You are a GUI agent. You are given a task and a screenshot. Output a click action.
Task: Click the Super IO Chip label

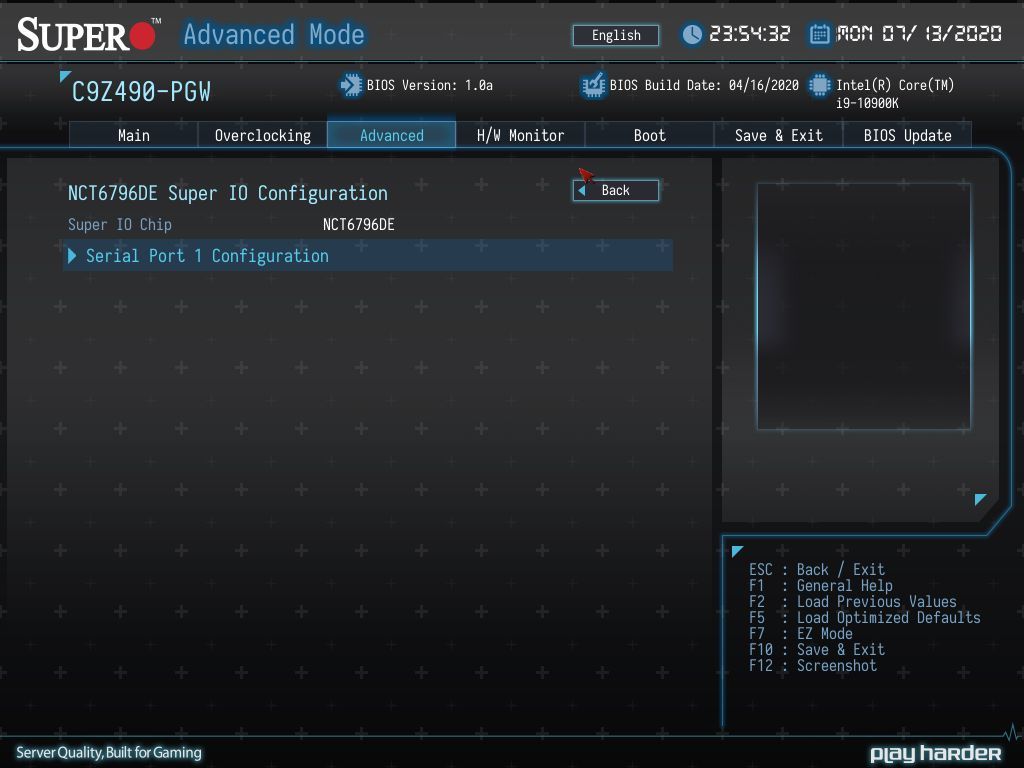coord(120,225)
